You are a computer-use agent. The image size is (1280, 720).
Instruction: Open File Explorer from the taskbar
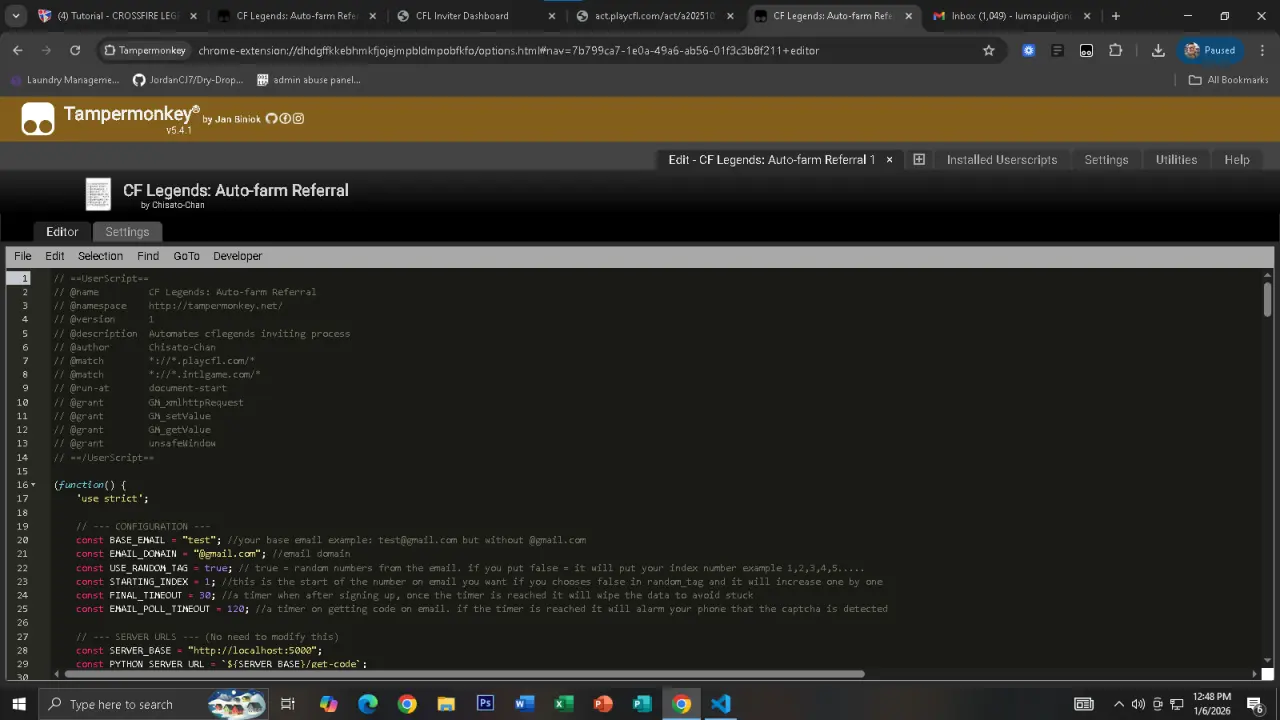point(446,704)
